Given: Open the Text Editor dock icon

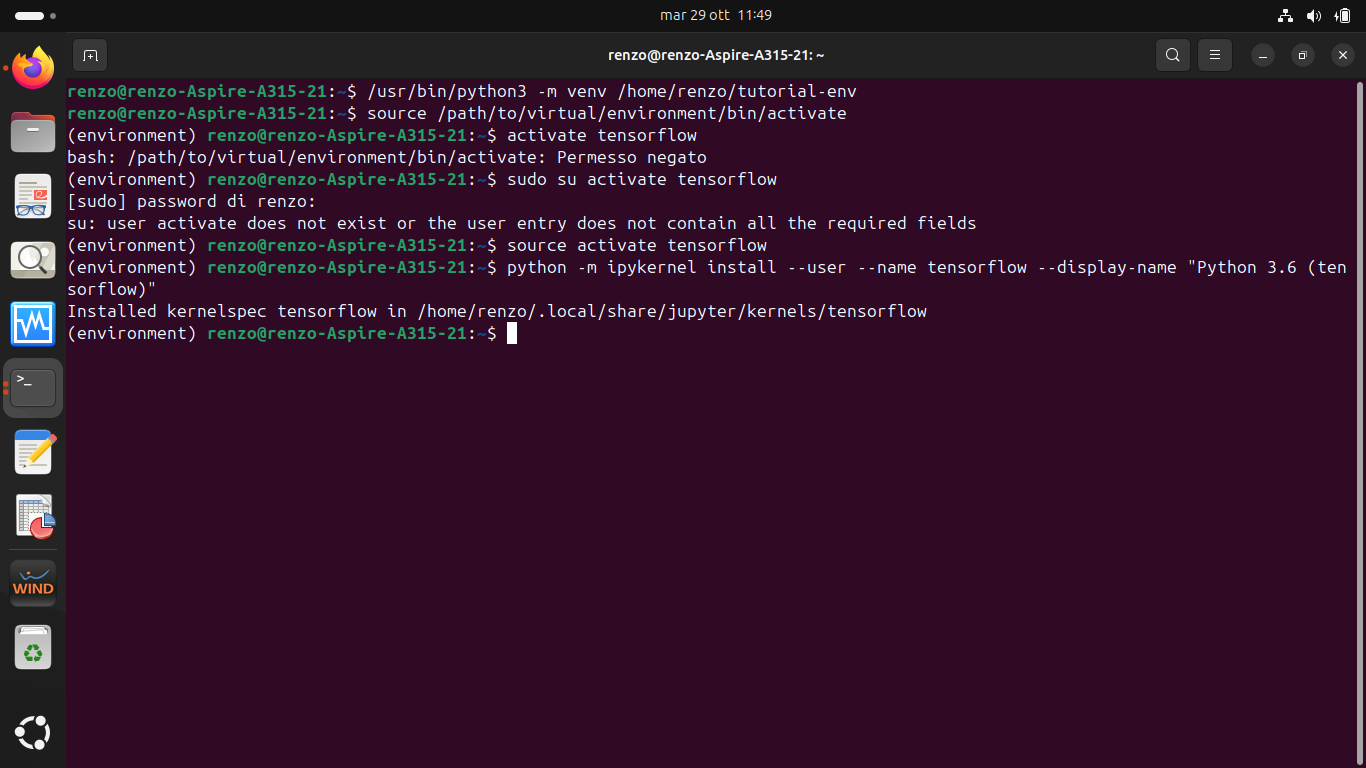Looking at the screenshot, I should click(33, 452).
